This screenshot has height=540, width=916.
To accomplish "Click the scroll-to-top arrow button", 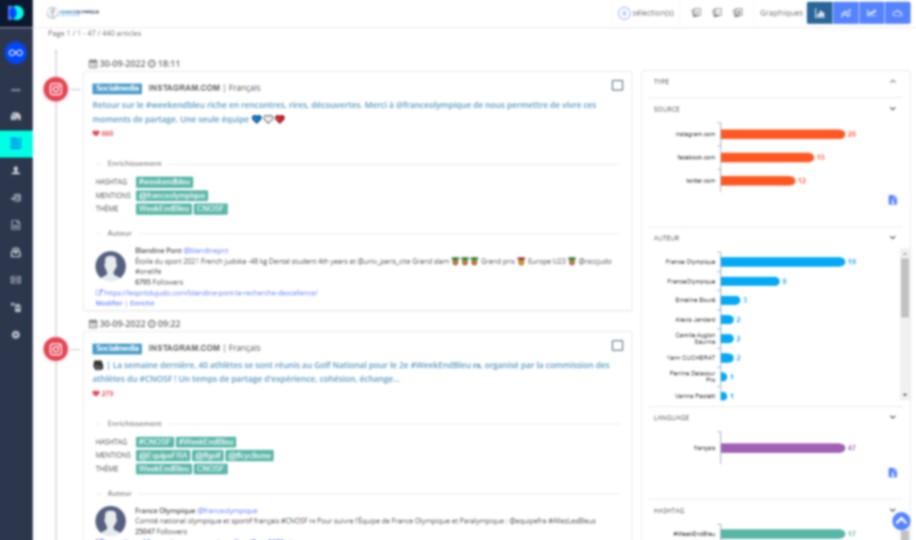I will tap(901, 521).
